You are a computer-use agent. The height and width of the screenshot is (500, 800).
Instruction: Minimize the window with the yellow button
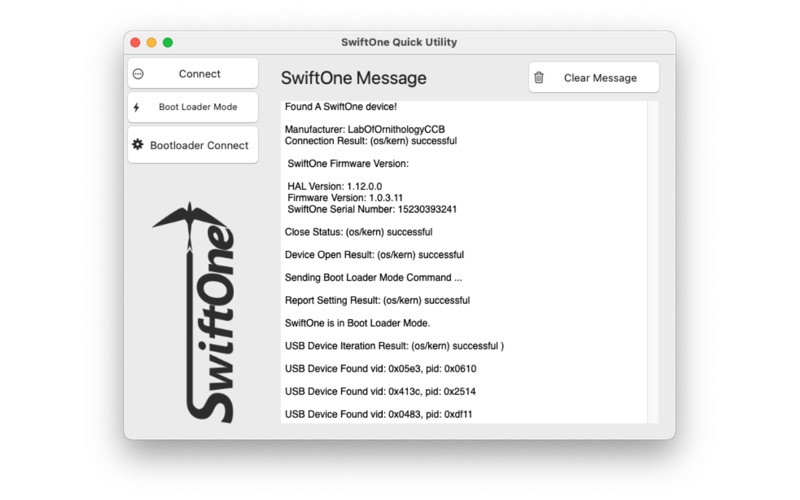click(x=152, y=42)
